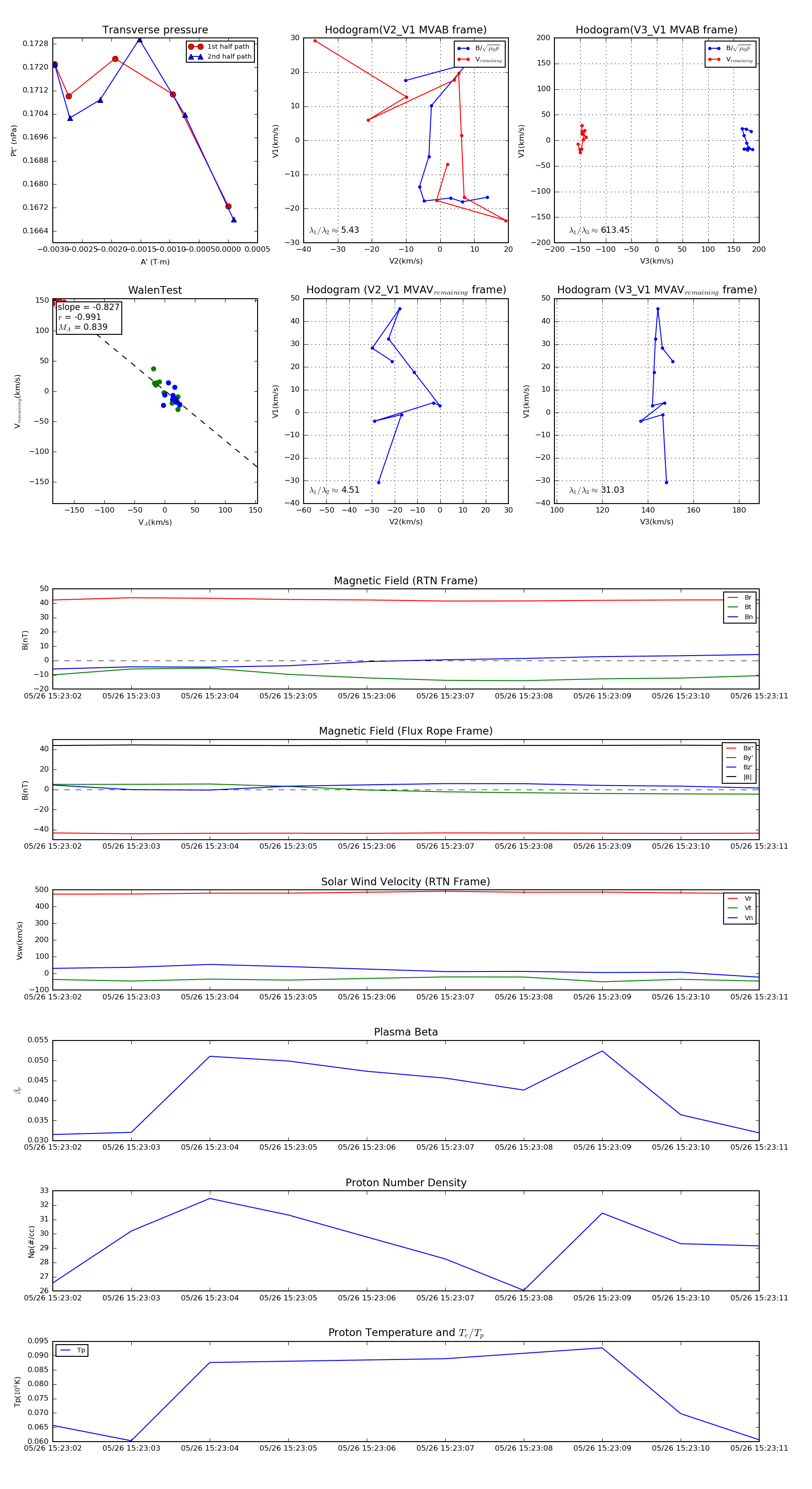Click the 'Br' legend entry
This screenshot has height=1489, width=812.
740,598
